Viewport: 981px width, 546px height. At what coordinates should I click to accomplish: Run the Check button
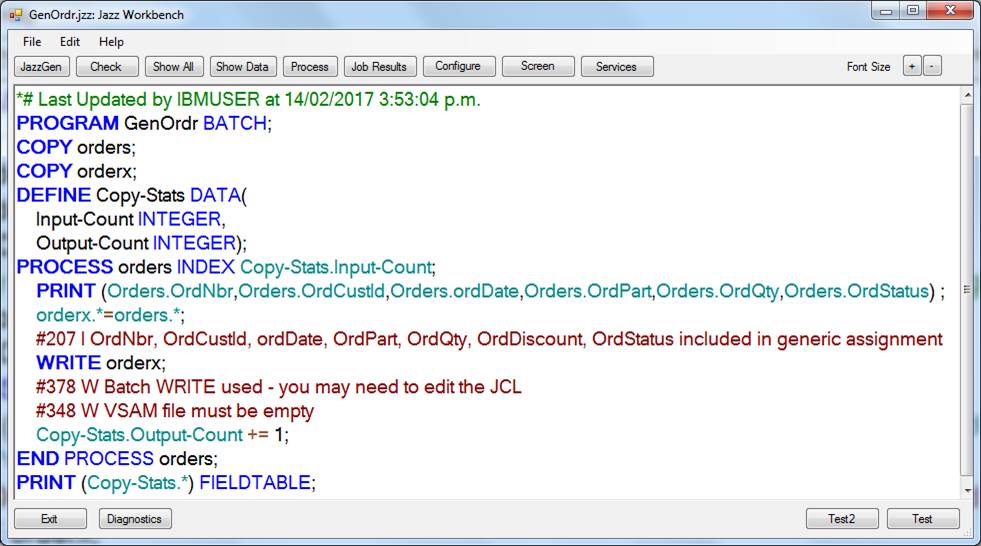tap(106, 66)
